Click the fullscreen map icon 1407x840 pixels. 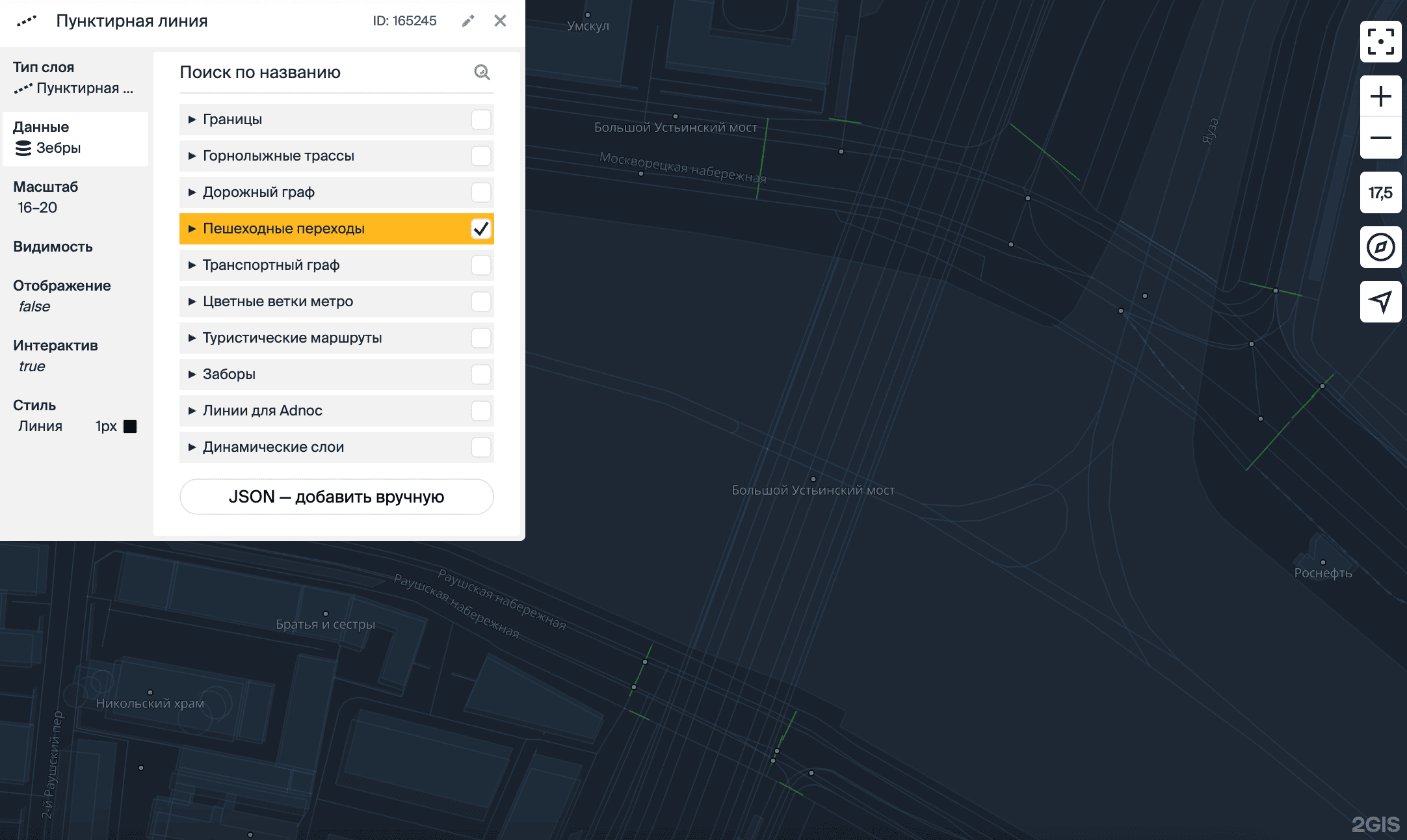coord(1380,42)
